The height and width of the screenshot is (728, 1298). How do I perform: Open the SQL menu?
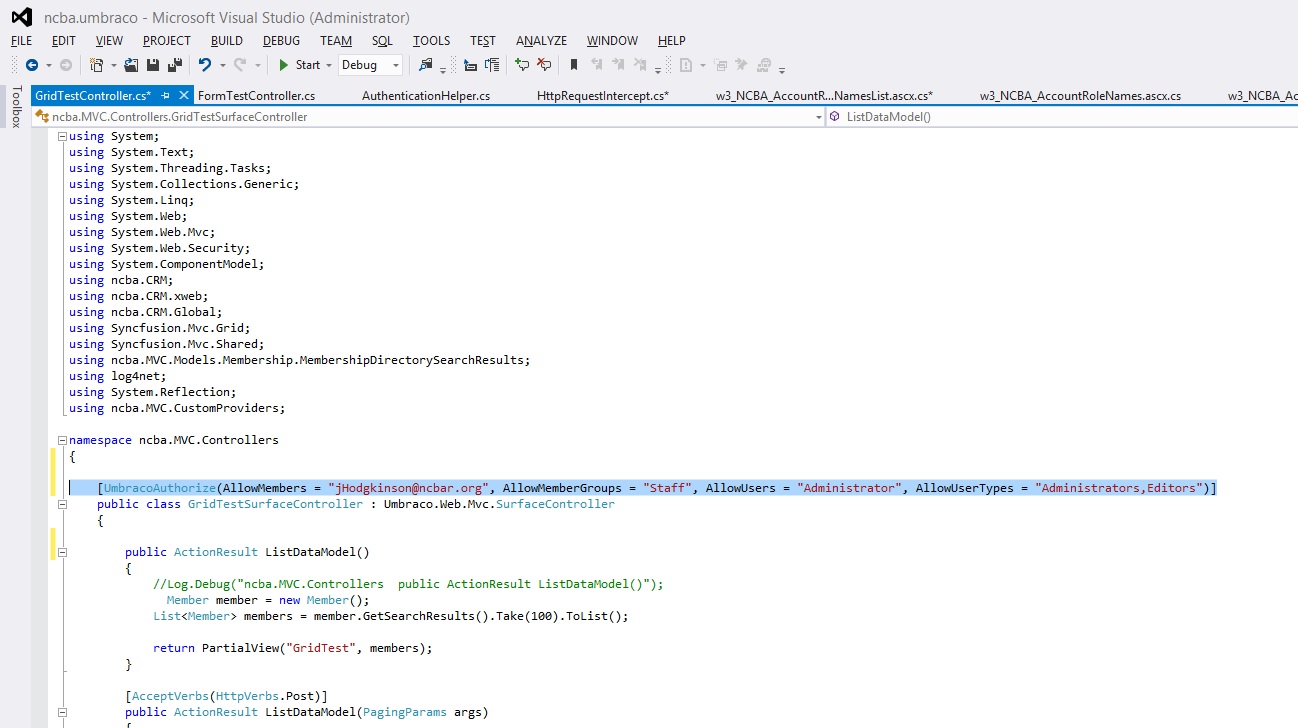coord(382,41)
